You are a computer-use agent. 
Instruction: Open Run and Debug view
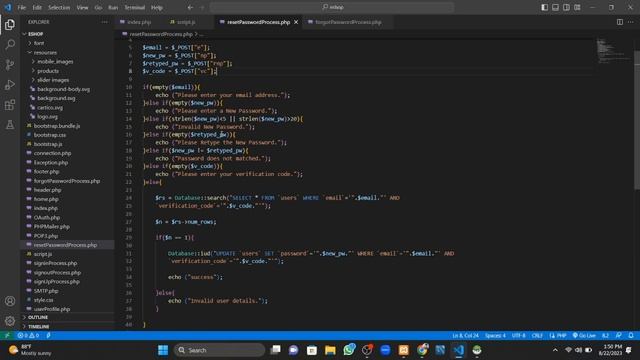tap(10, 84)
